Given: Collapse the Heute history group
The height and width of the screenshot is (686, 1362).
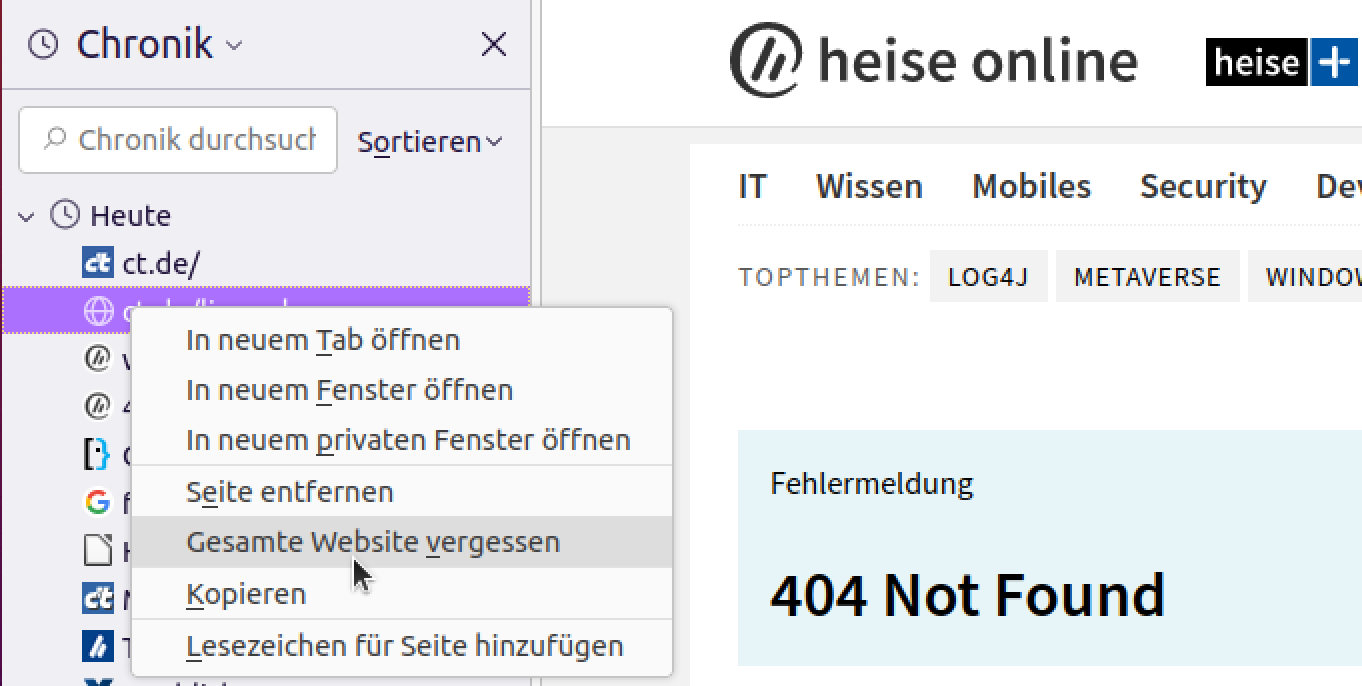Looking at the screenshot, I should (26, 216).
